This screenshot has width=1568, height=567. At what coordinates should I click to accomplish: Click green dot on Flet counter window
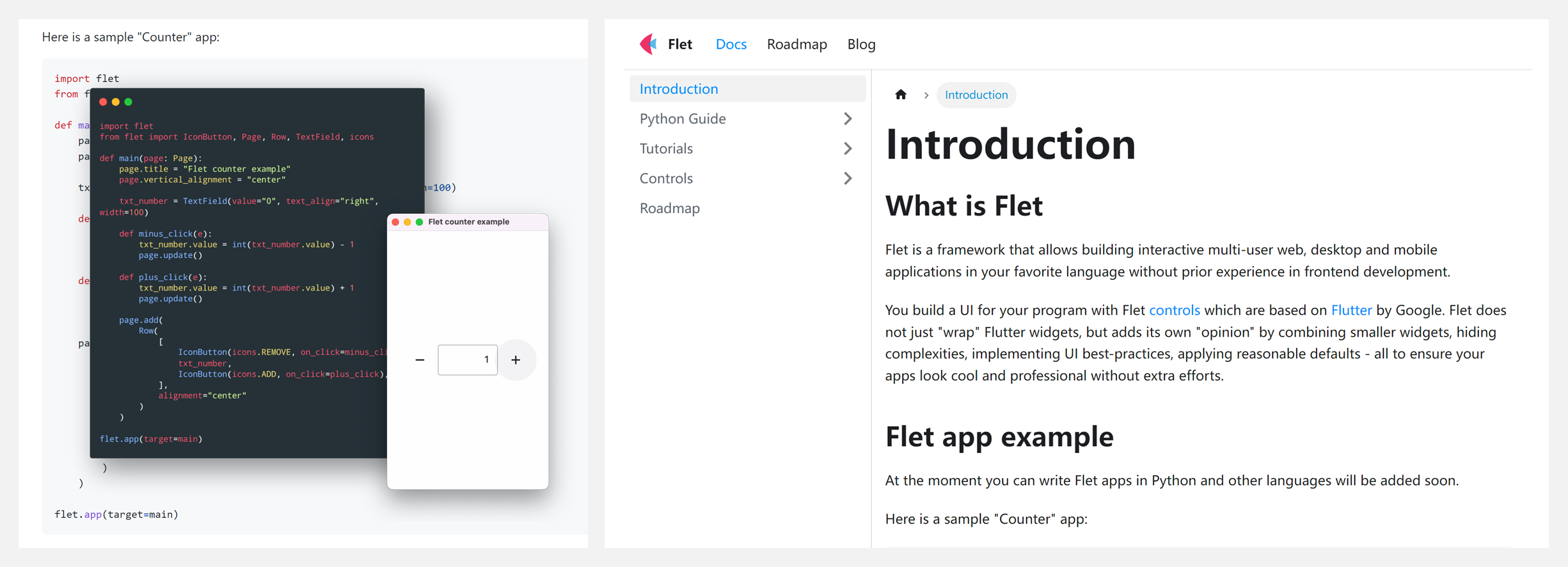pos(420,222)
